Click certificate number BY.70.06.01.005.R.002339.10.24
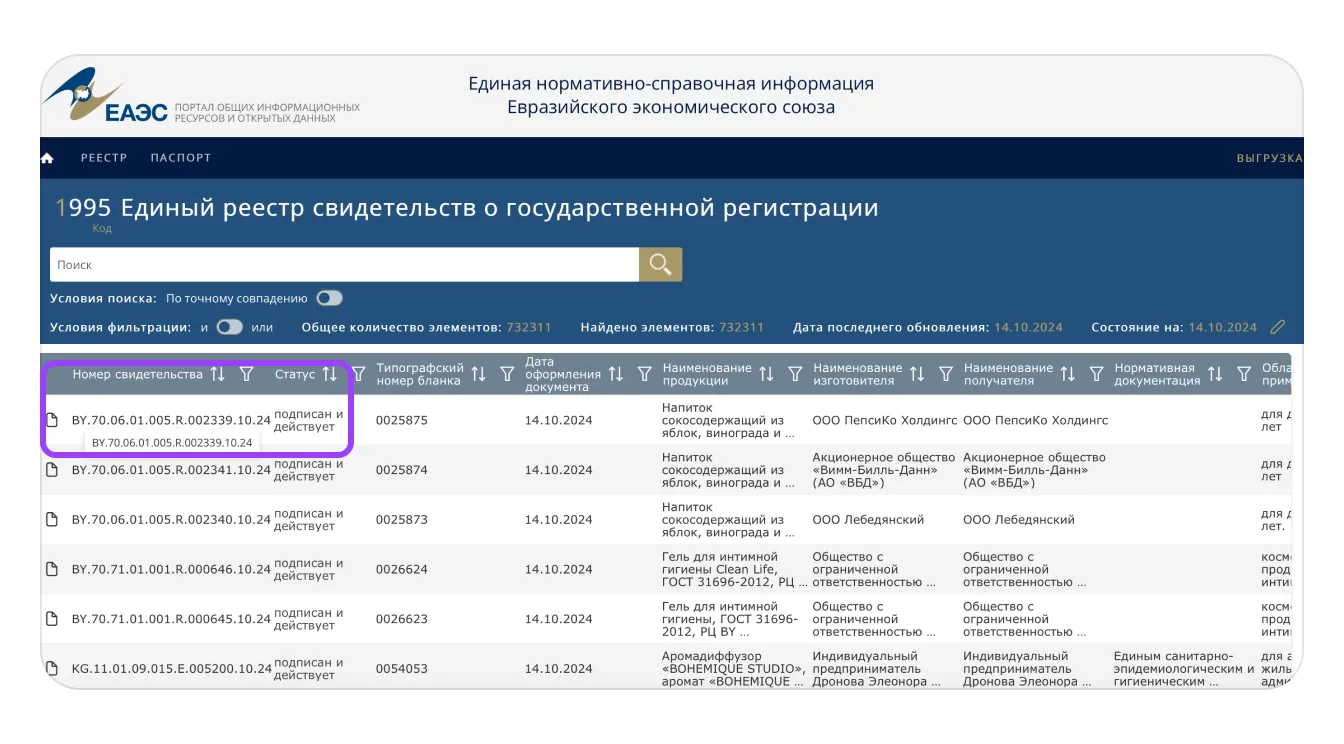The height and width of the screenshot is (744, 1344). coord(171,420)
